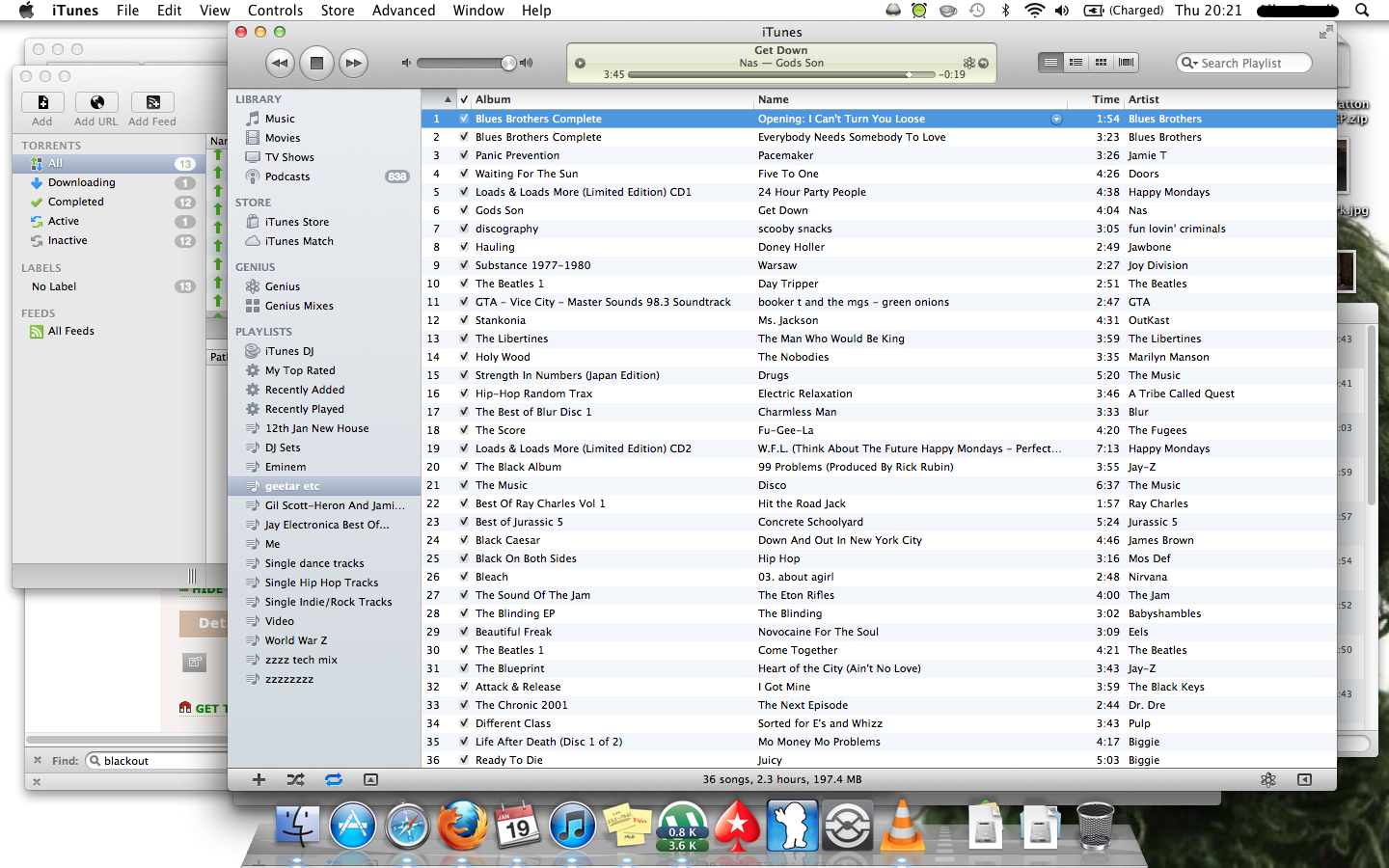This screenshot has height=868, width=1389.
Task: Switch to album list view icon
Action: [1076, 63]
